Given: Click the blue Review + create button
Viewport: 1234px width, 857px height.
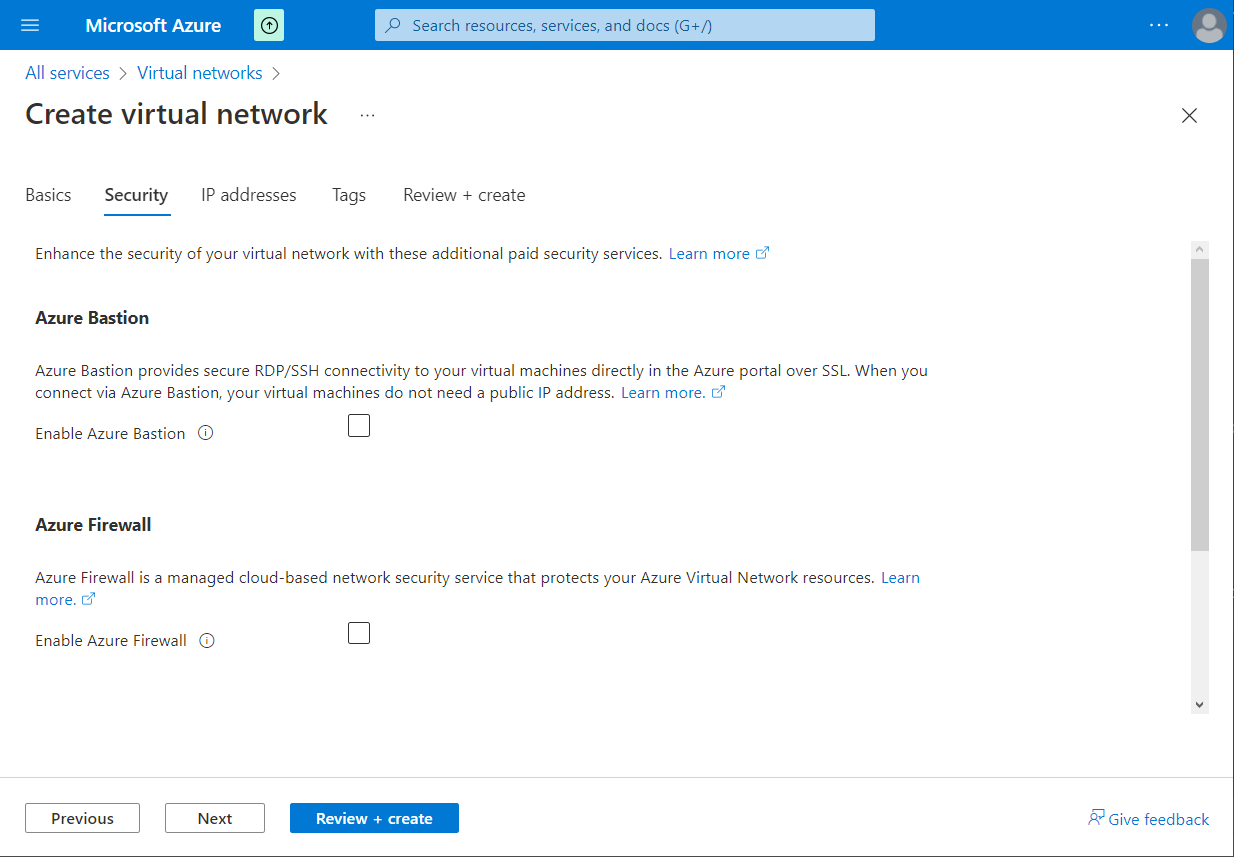Looking at the screenshot, I should point(374,818).
